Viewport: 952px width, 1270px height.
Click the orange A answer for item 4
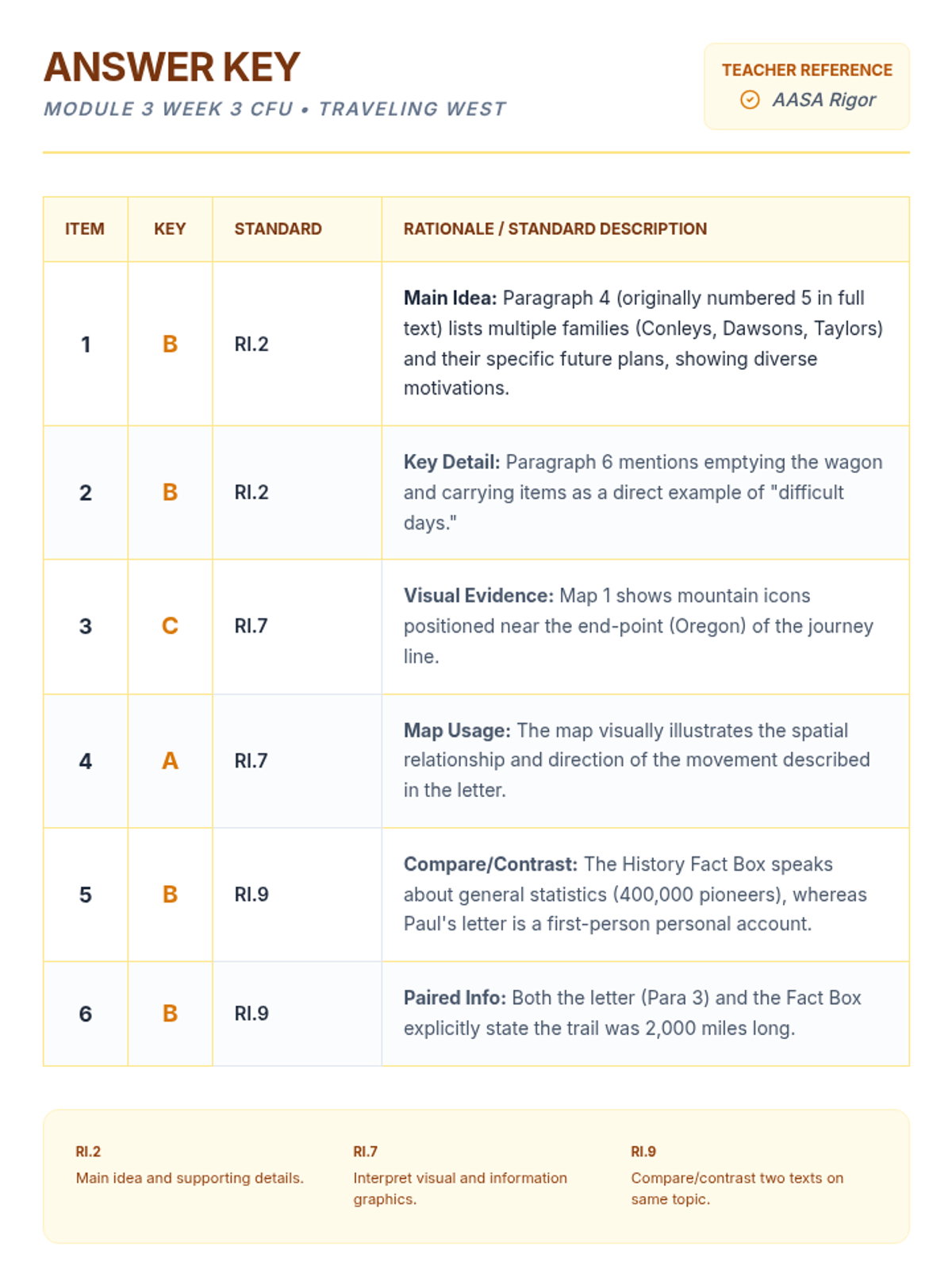click(170, 761)
